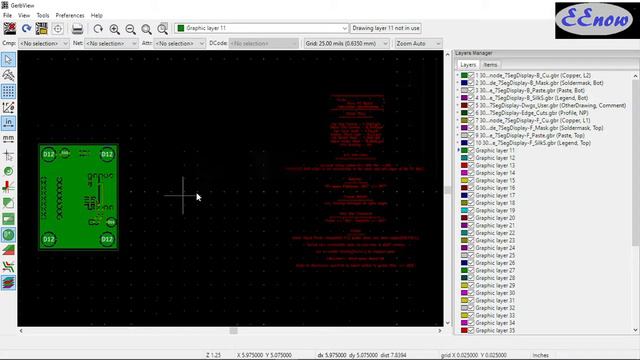Select the arrow selection tool
The image size is (640, 360).
pyautogui.click(x=8, y=60)
